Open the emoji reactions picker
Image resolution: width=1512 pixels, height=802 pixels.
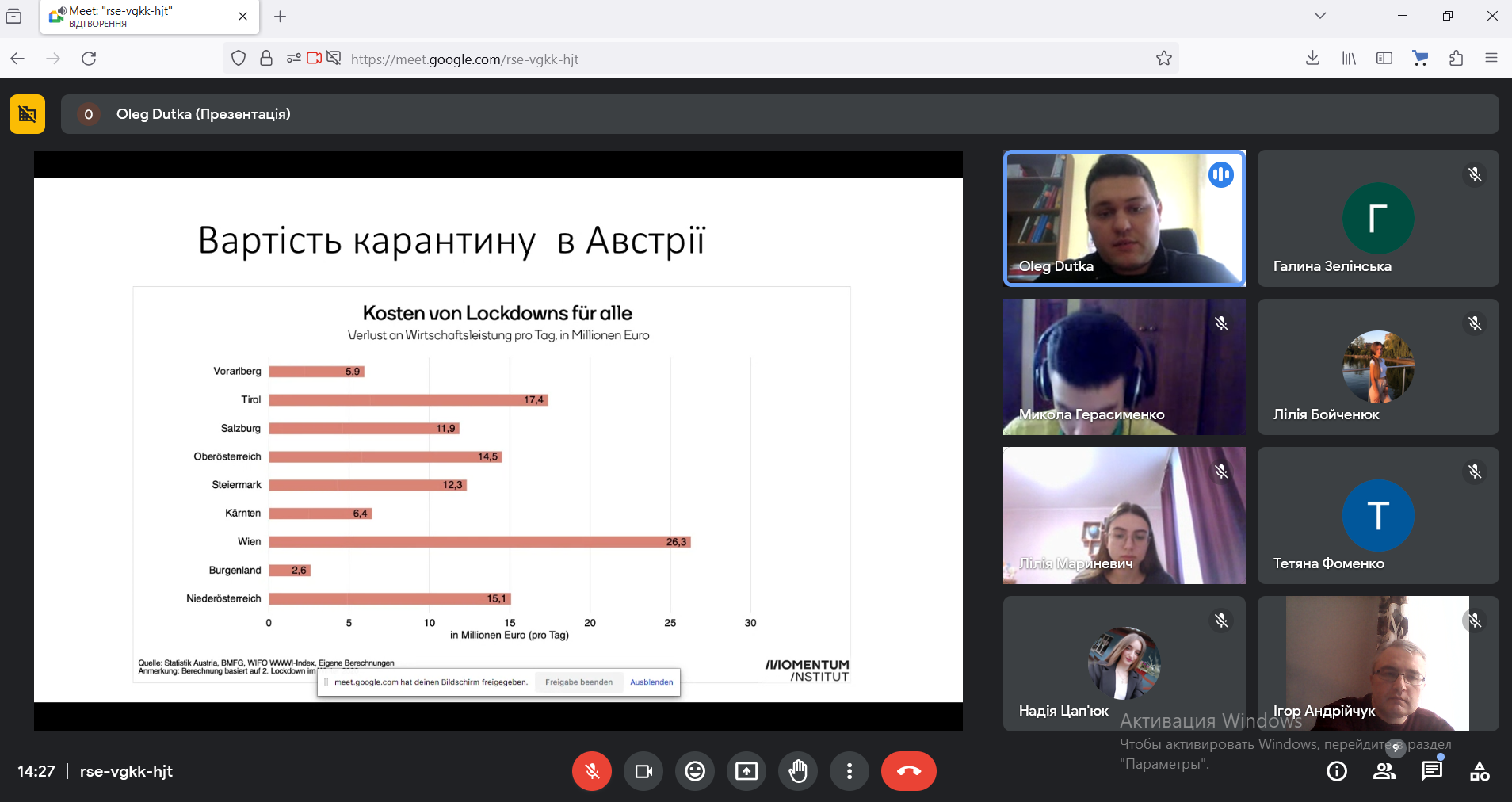695,771
